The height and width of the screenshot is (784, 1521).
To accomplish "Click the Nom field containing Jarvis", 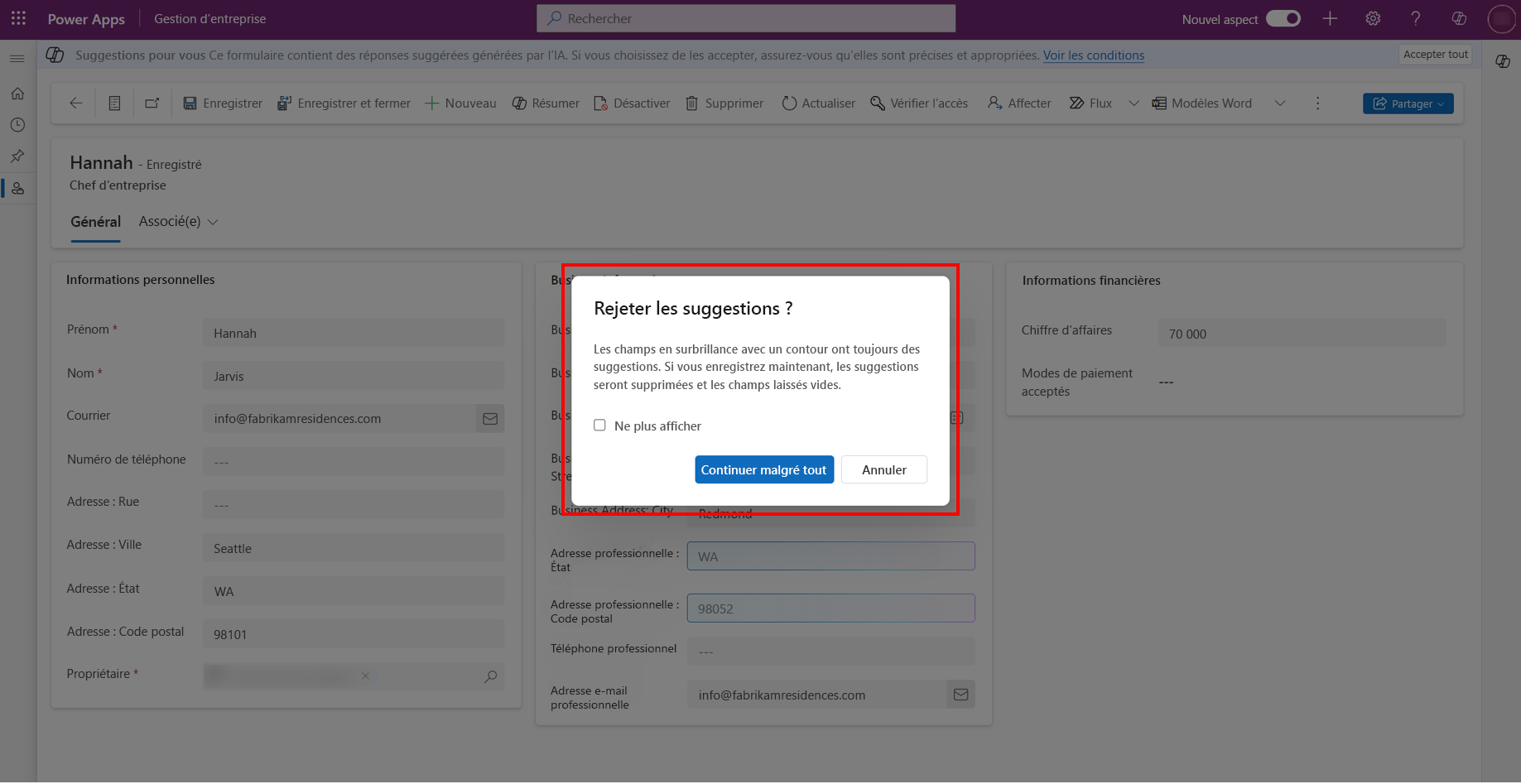I will pos(354,376).
